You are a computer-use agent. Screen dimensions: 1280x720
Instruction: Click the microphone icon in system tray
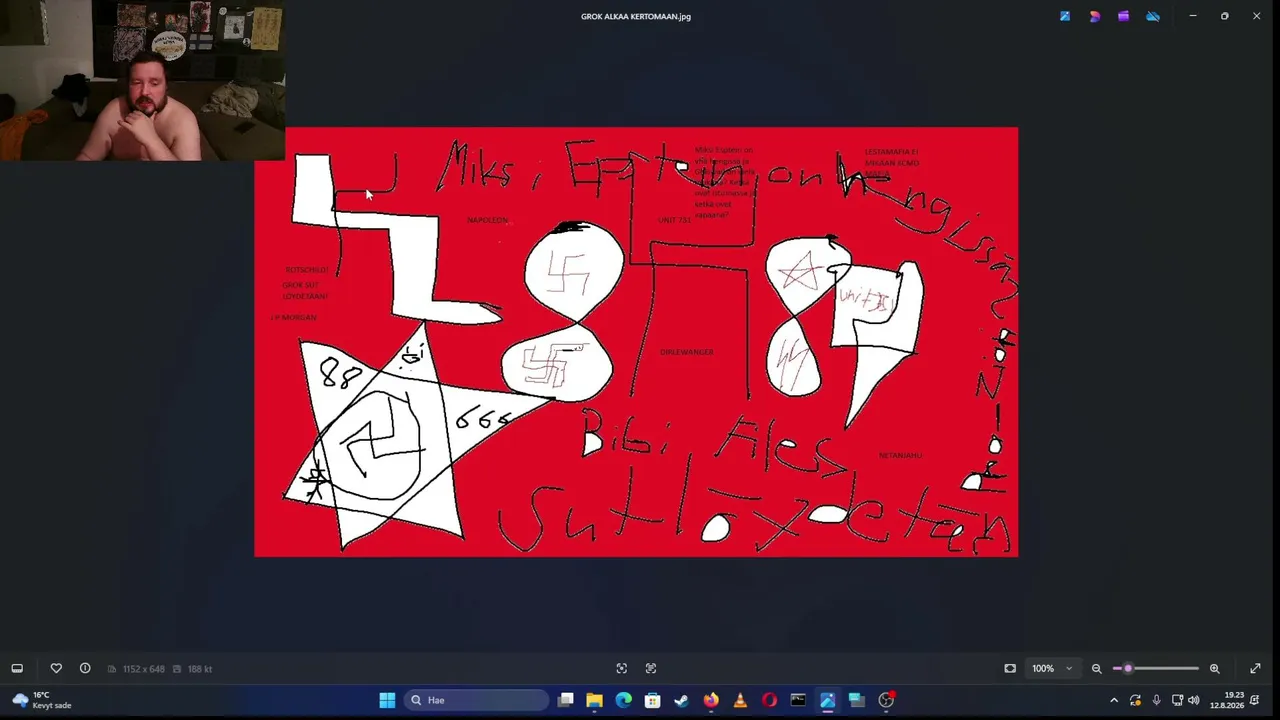point(1156,700)
